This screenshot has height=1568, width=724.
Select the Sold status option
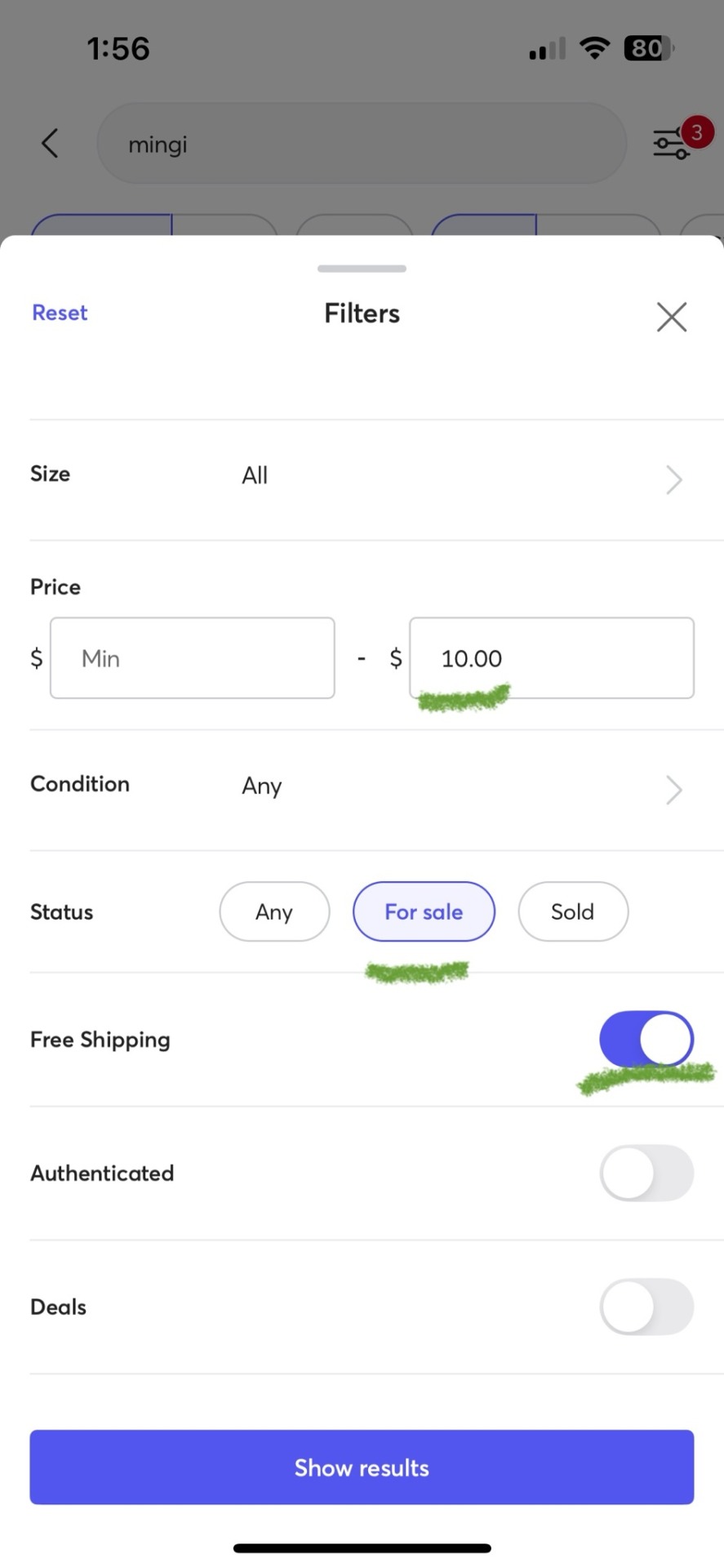pyautogui.click(x=573, y=911)
